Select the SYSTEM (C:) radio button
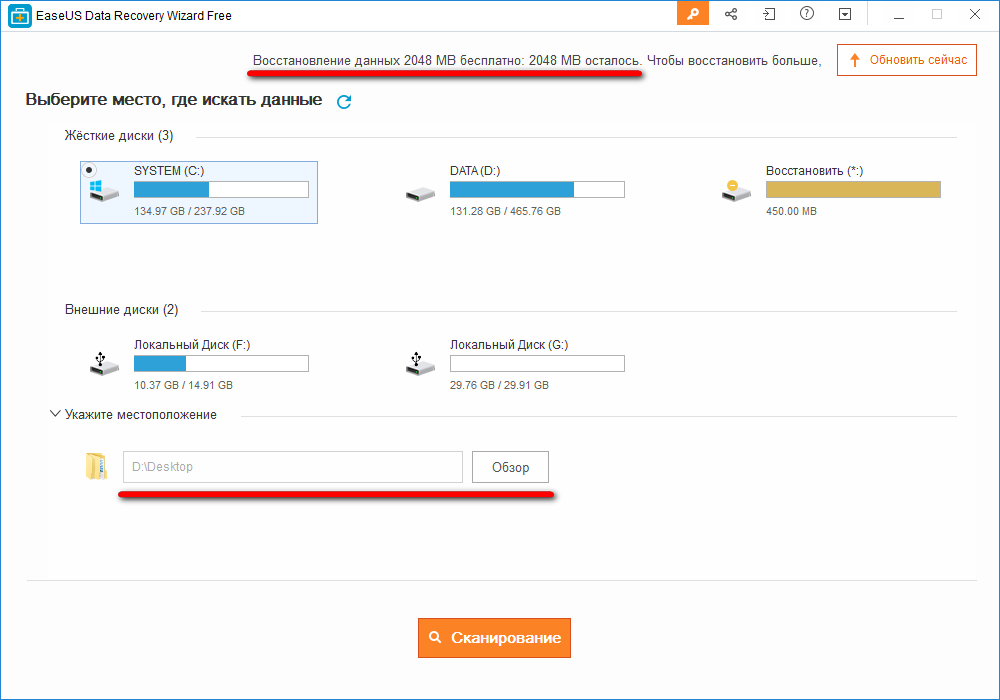 point(89,170)
